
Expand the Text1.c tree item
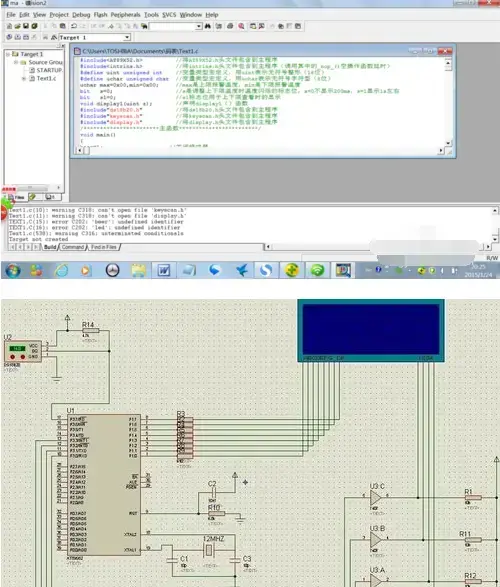[24, 79]
